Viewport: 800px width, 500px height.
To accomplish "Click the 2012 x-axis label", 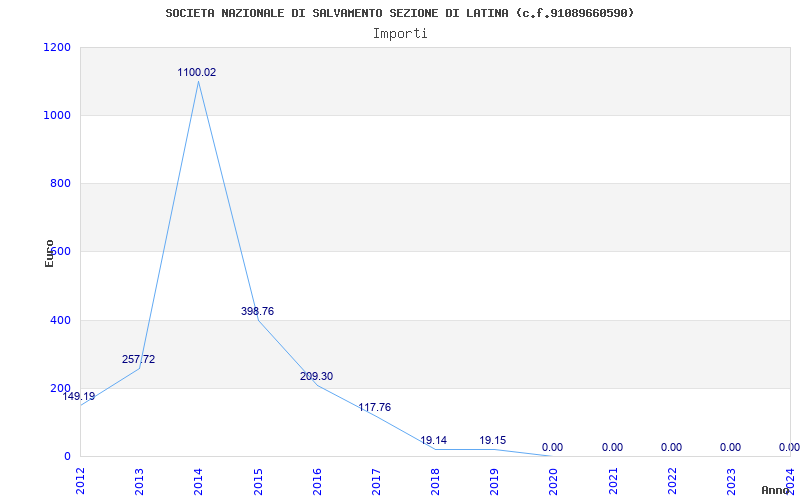I will pyautogui.click(x=80, y=481).
